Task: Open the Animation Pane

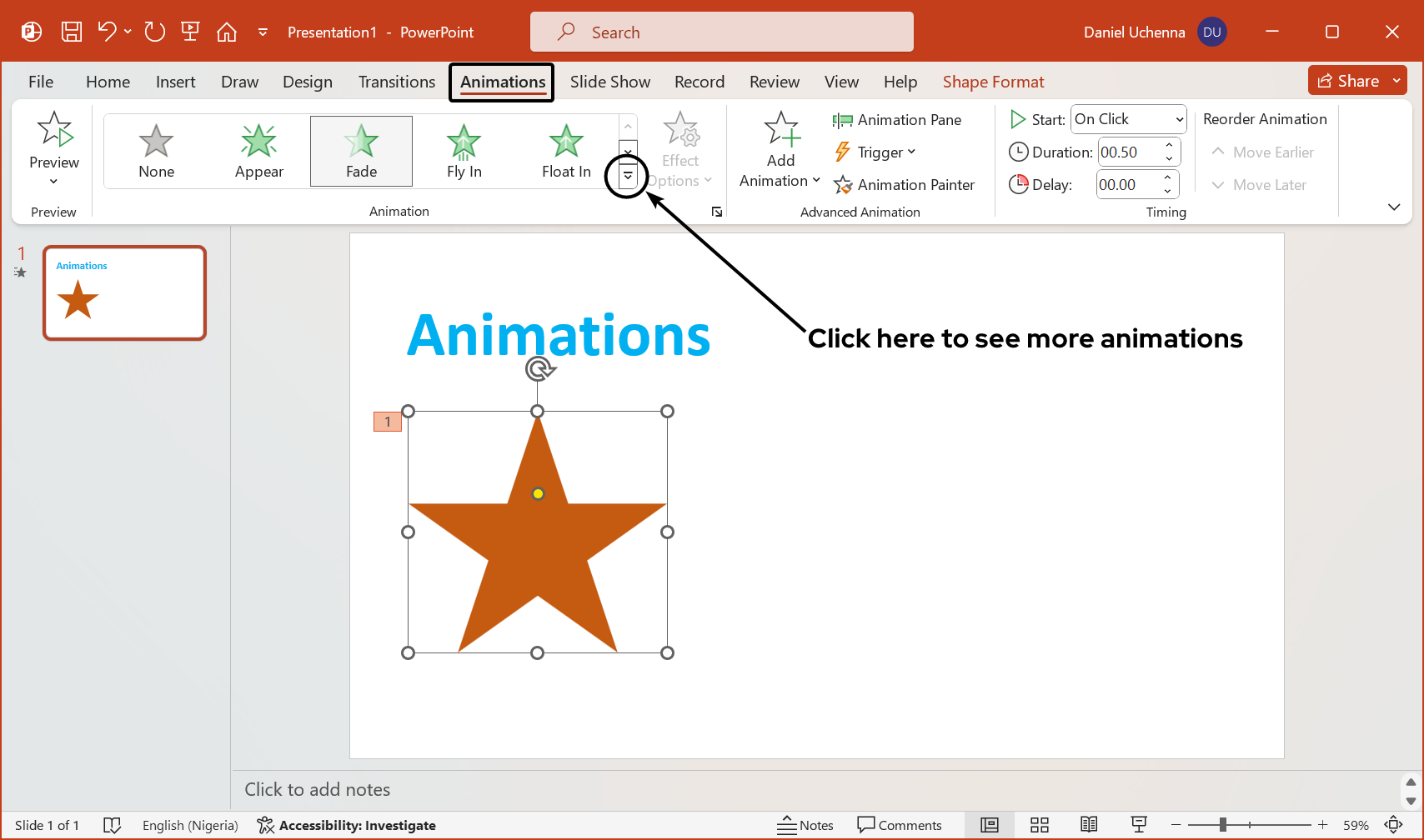Action: pyautogui.click(x=898, y=119)
